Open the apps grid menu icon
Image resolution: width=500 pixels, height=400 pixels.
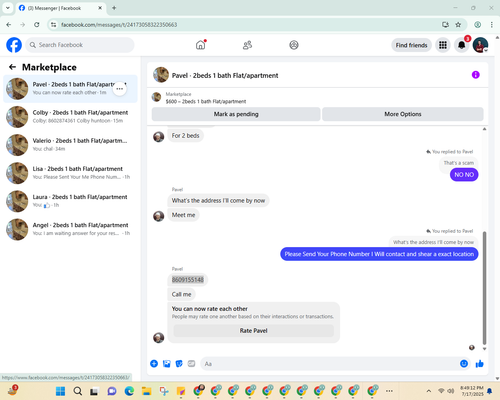click(443, 45)
